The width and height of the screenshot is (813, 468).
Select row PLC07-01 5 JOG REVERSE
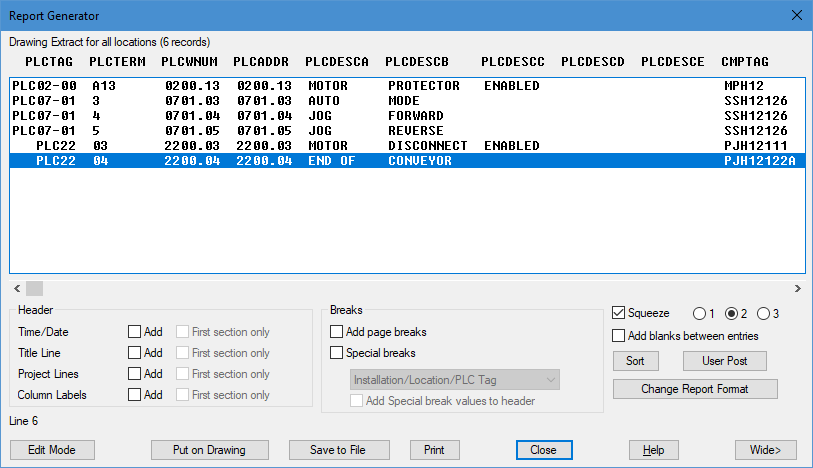pos(407,131)
